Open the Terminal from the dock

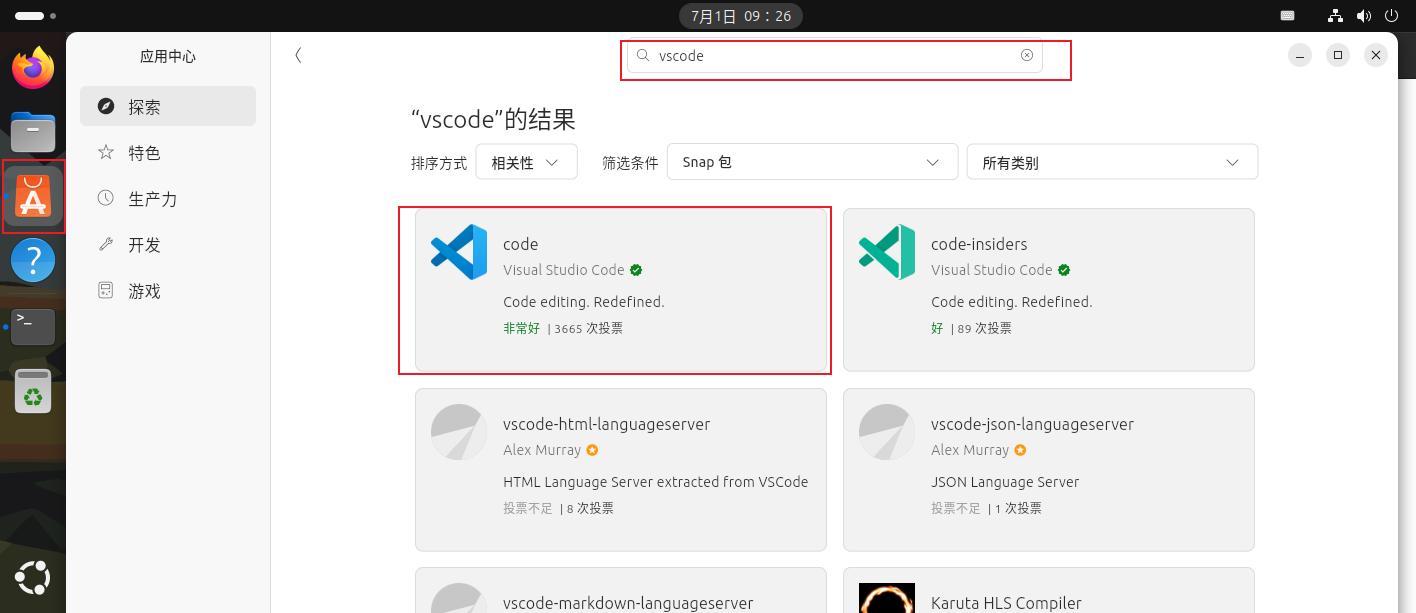coord(33,326)
